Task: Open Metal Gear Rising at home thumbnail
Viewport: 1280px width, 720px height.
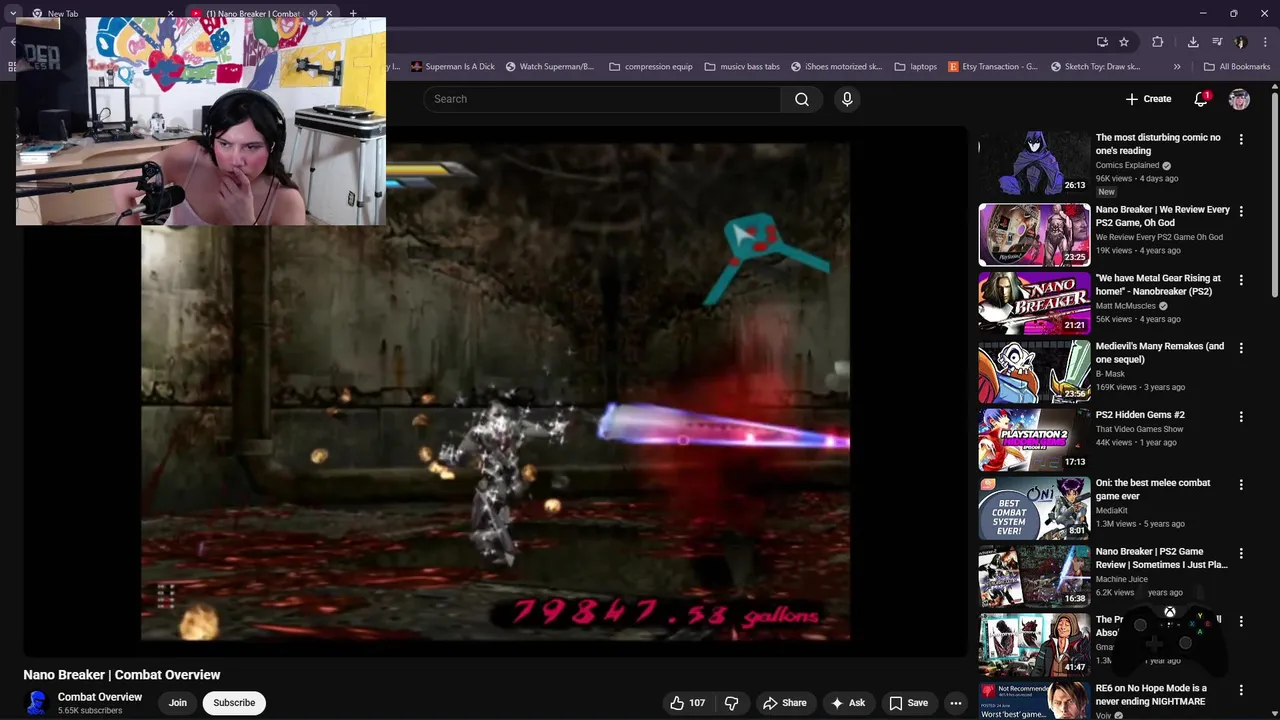Action: tap(1034, 303)
